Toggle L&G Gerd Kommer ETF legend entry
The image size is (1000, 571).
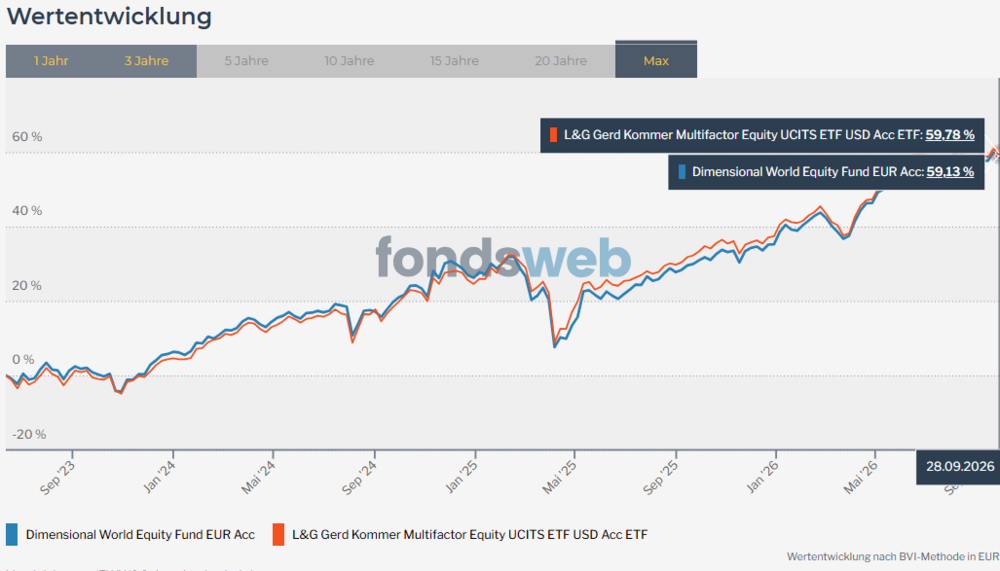coord(469,535)
